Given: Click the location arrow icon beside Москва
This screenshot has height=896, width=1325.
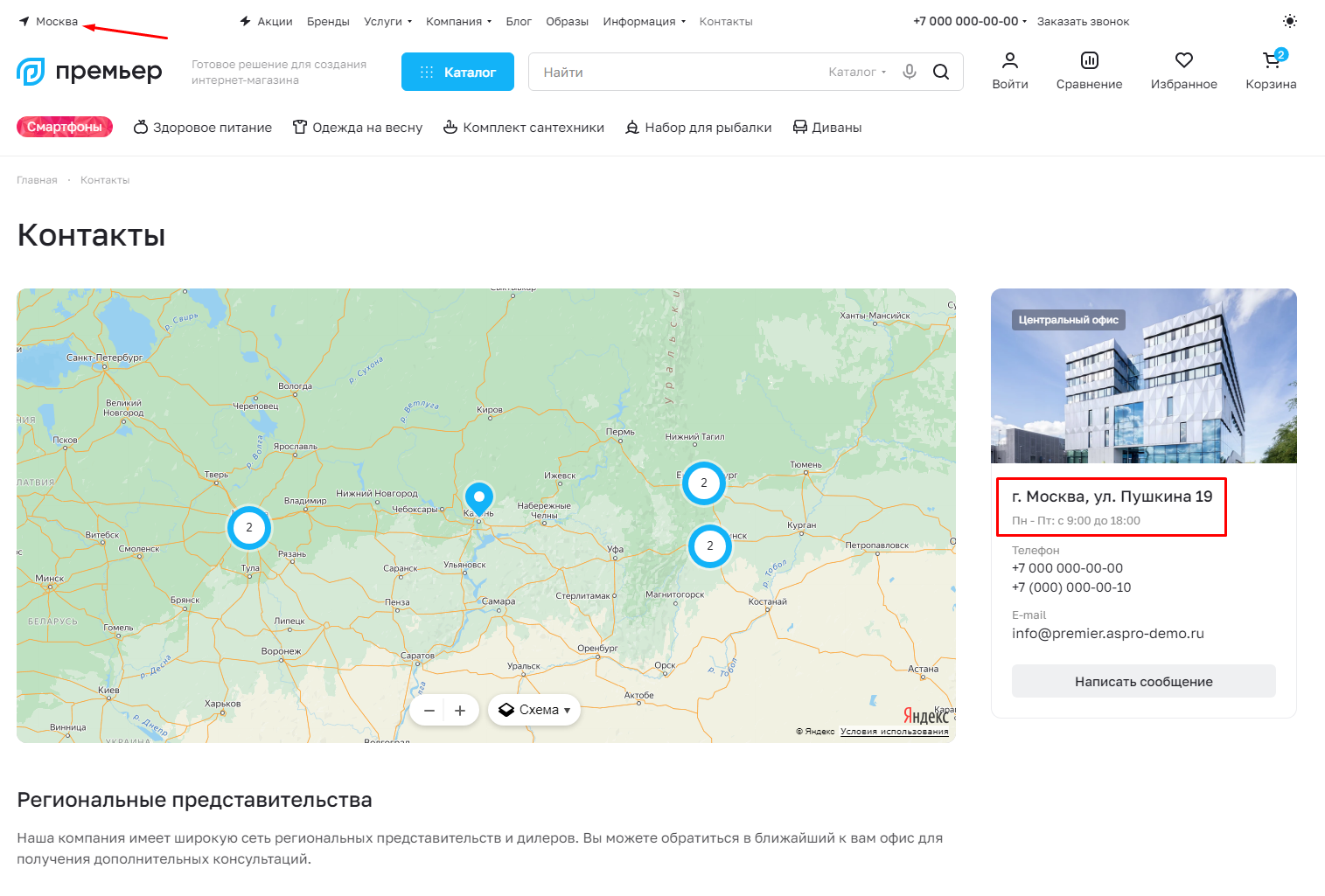Looking at the screenshot, I should coord(24,21).
